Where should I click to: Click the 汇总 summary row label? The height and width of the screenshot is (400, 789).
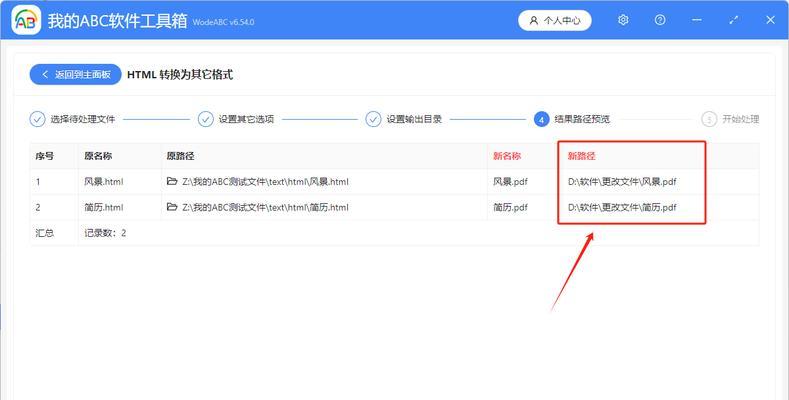[x=44, y=233]
